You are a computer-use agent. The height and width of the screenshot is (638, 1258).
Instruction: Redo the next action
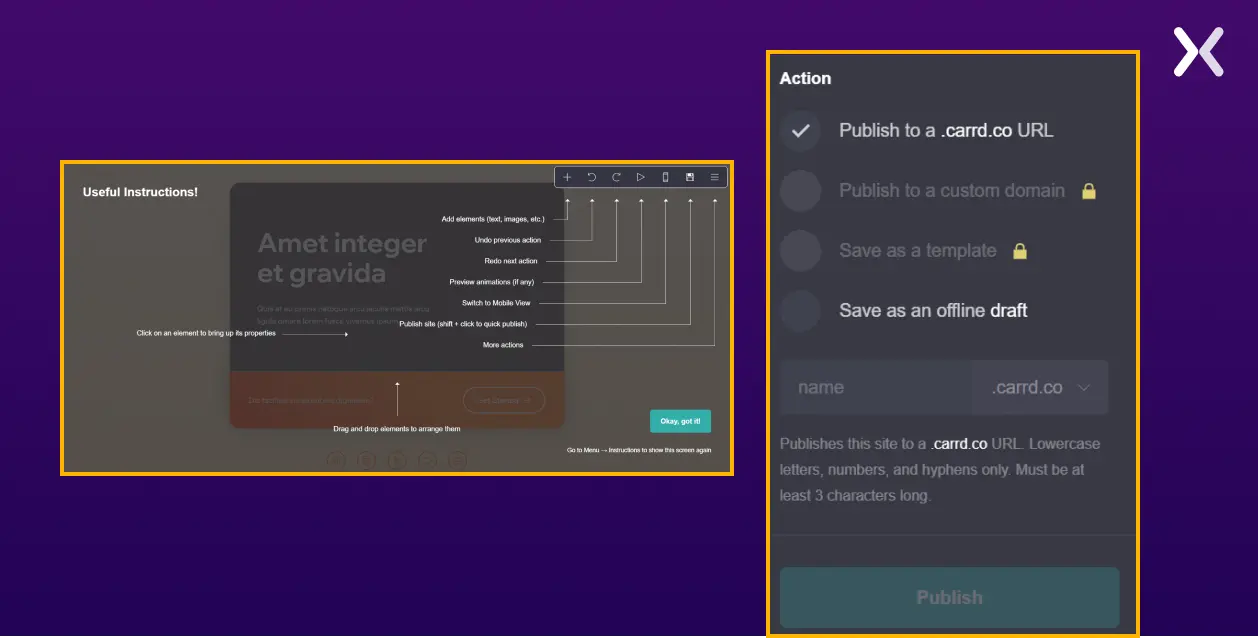click(616, 177)
